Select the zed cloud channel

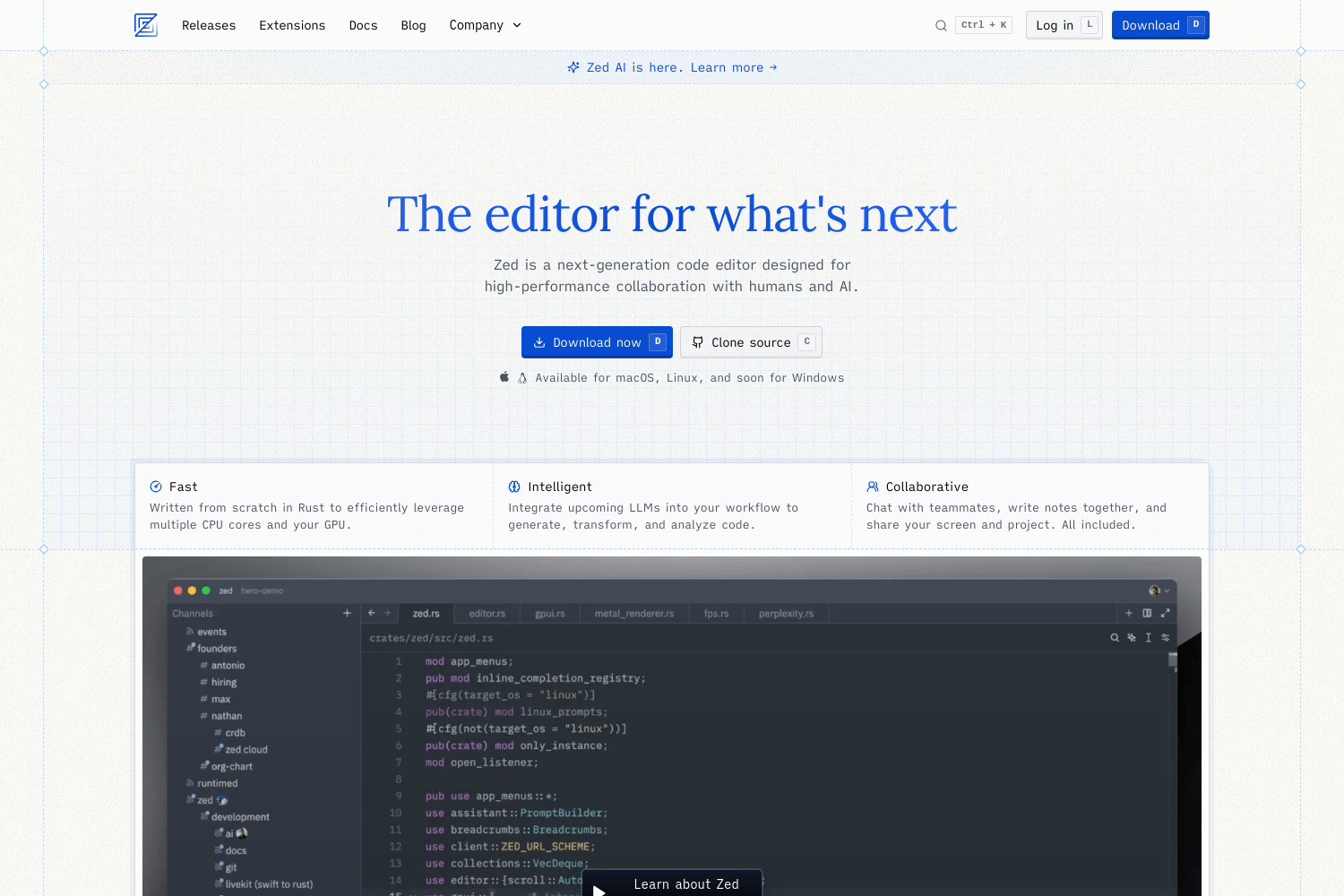tap(246, 750)
